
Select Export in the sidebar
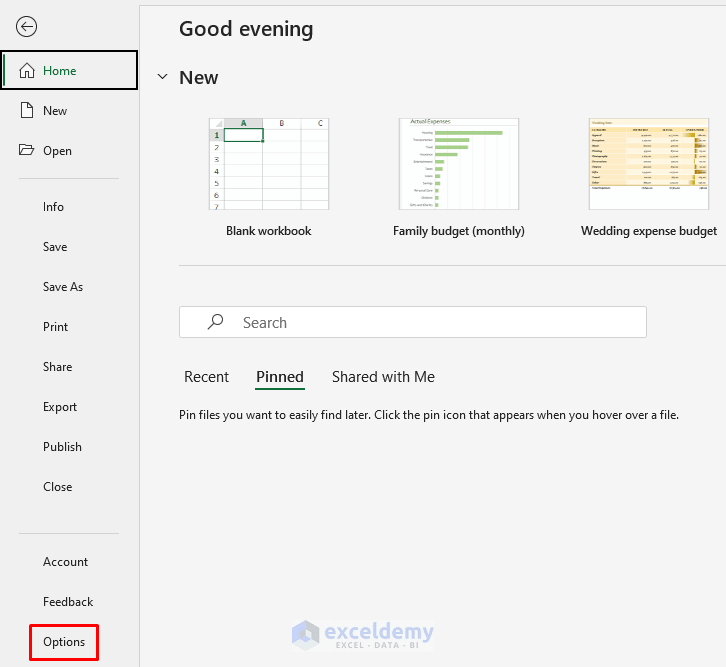60,407
